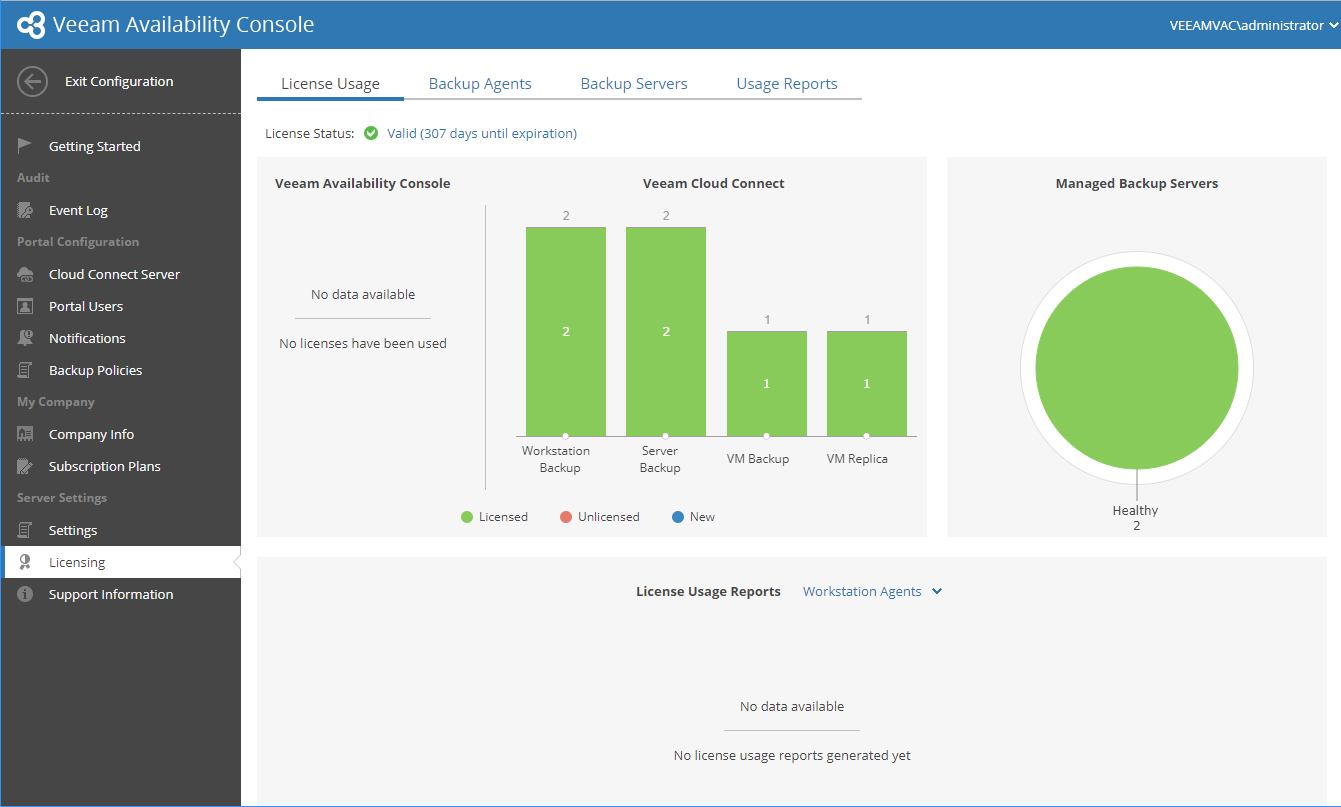1341x807 pixels.
Task: Click the Cloud Connect Server cloud icon
Action: tap(26, 274)
